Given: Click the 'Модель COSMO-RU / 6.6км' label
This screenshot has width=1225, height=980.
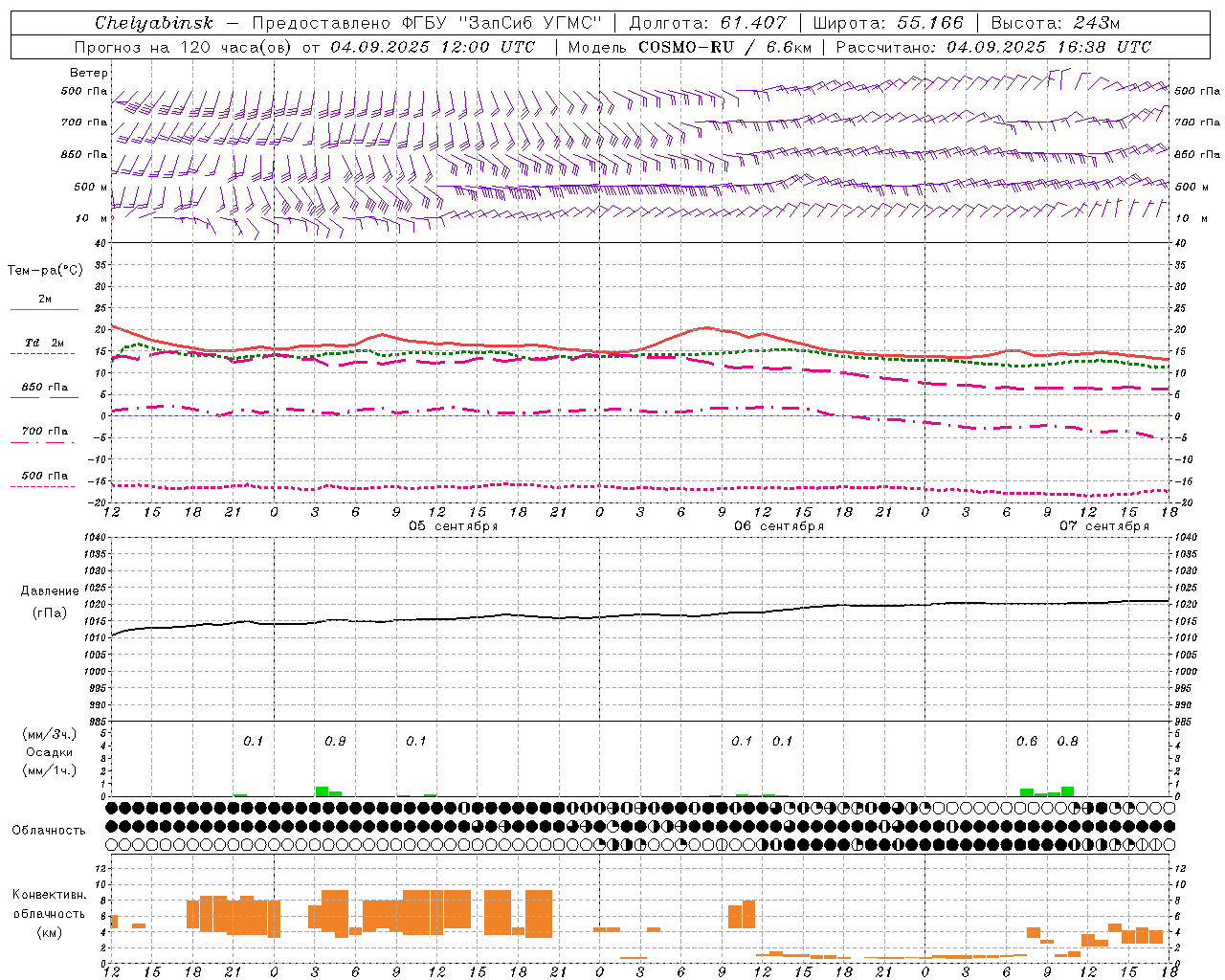Looking at the screenshot, I should point(690,47).
